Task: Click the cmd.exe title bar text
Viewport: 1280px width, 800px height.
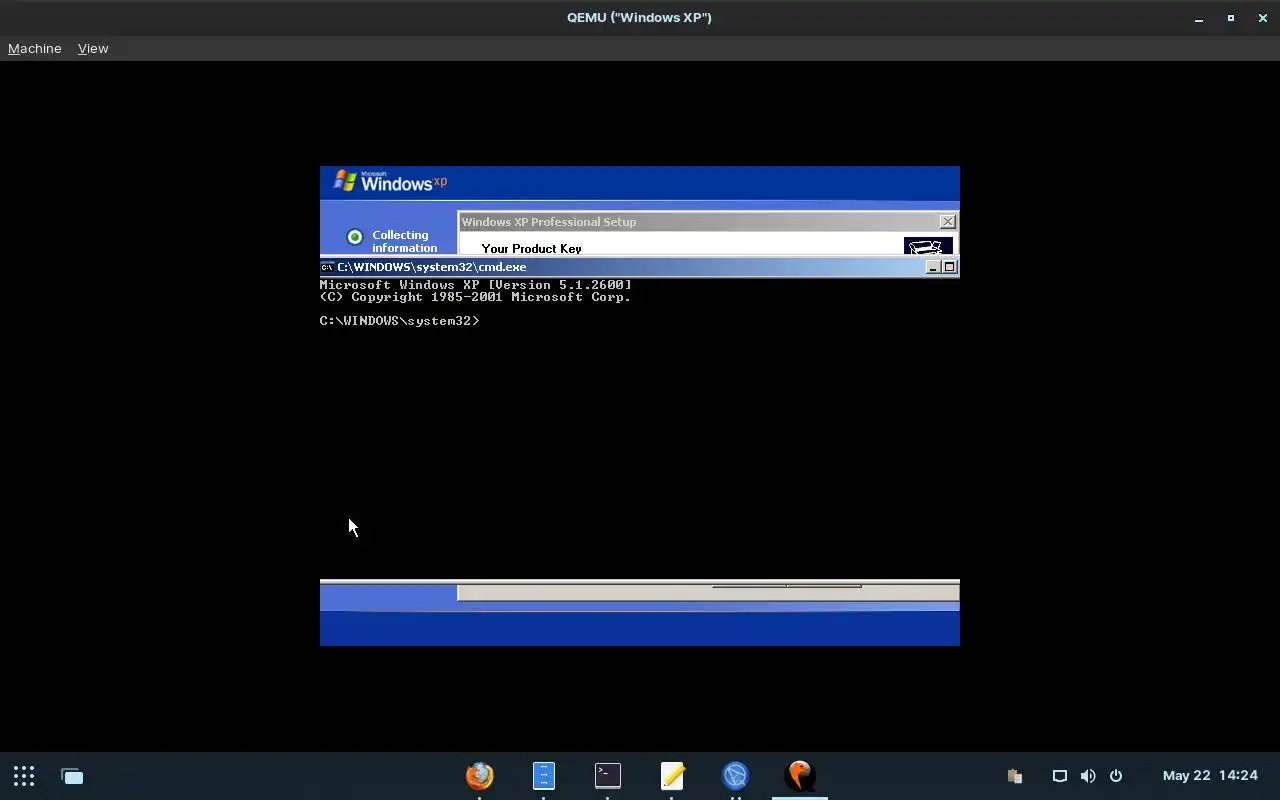Action: click(432, 267)
